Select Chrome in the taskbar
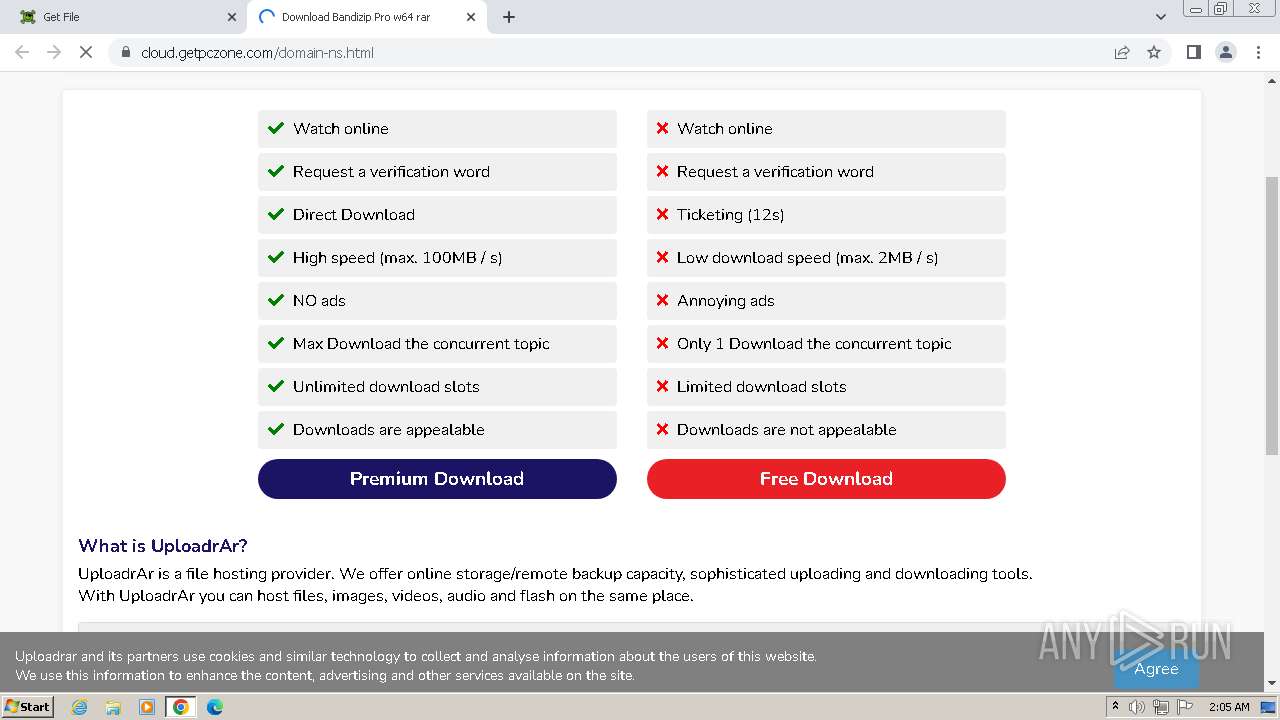 point(181,707)
